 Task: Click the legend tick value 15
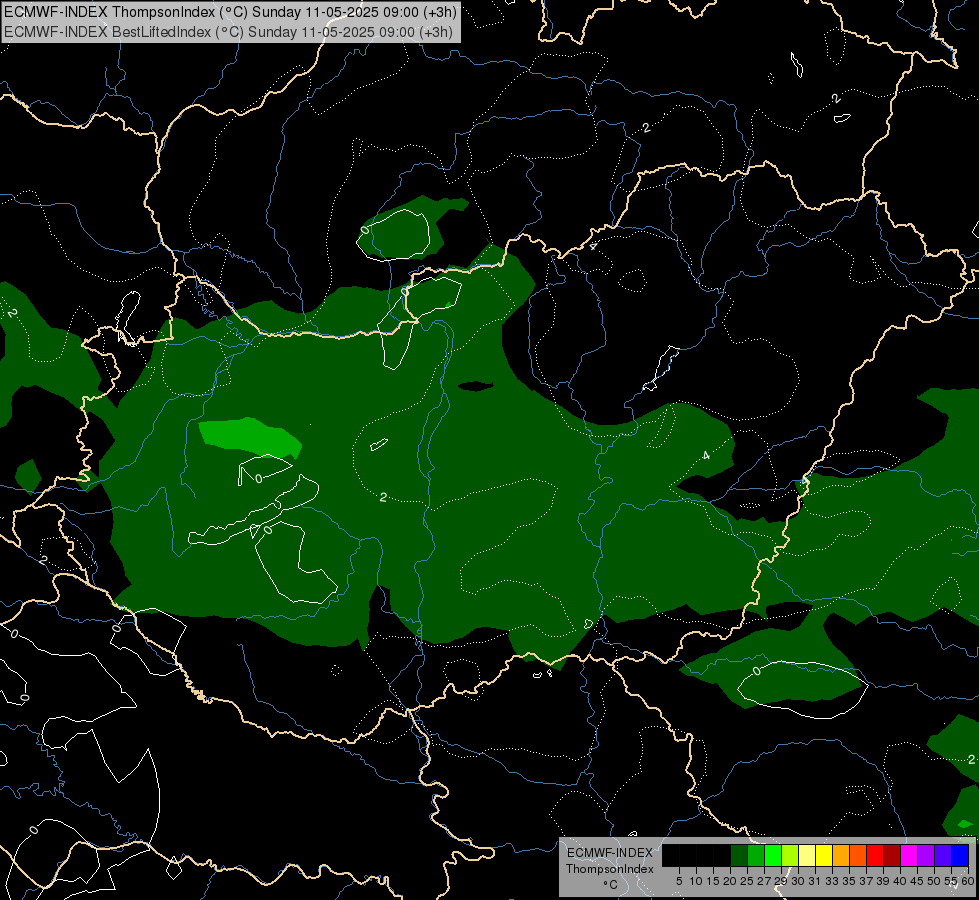[713, 881]
